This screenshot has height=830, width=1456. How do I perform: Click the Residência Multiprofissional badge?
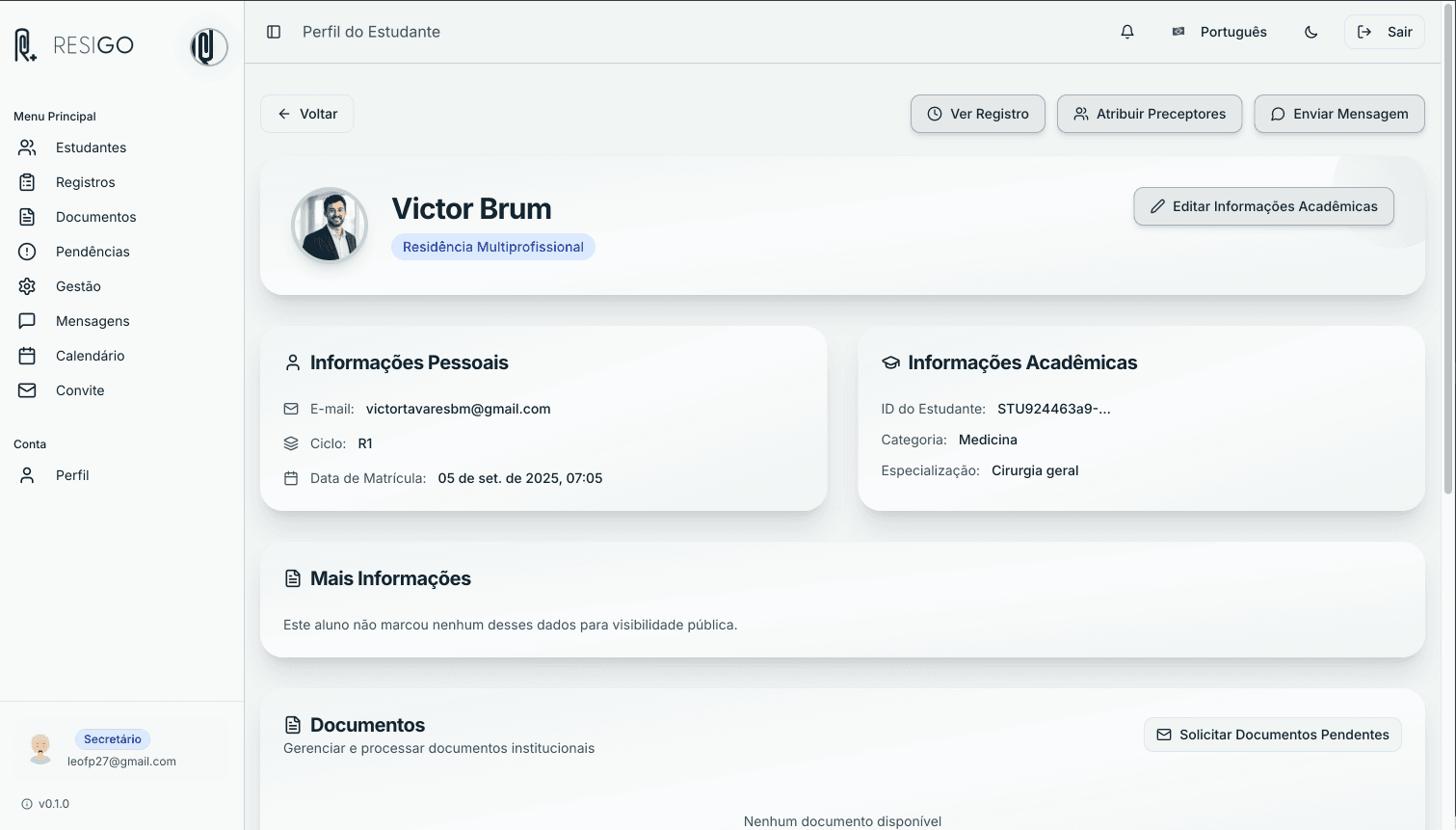pos(493,247)
